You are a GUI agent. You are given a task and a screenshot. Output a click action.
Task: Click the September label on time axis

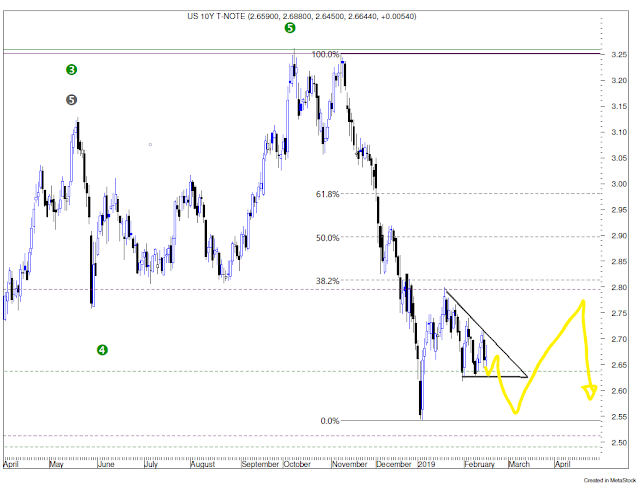(x=260, y=464)
